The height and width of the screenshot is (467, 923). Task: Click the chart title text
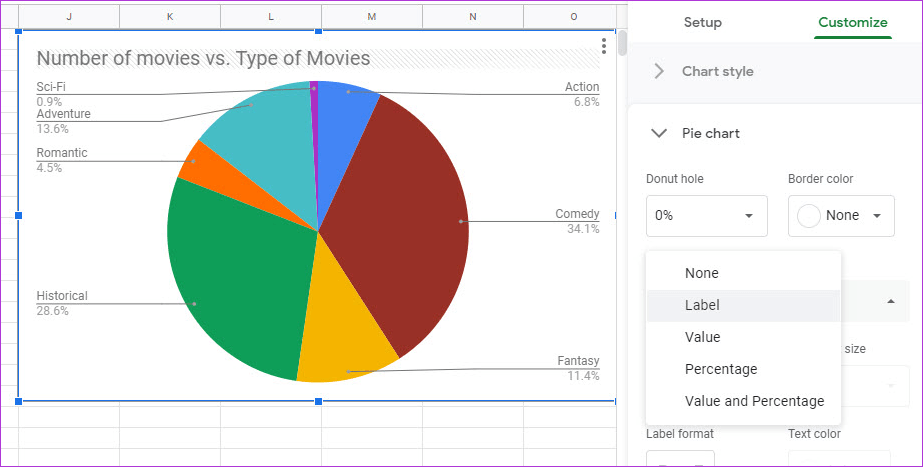[x=203, y=59]
